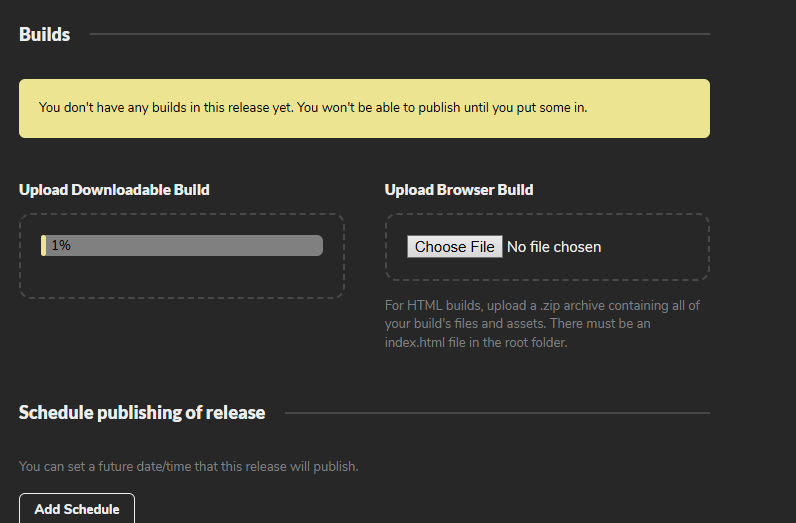Image resolution: width=796 pixels, height=523 pixels.
Task: Click the yellow filled sliver of progress bar
Action: point(43,245)
